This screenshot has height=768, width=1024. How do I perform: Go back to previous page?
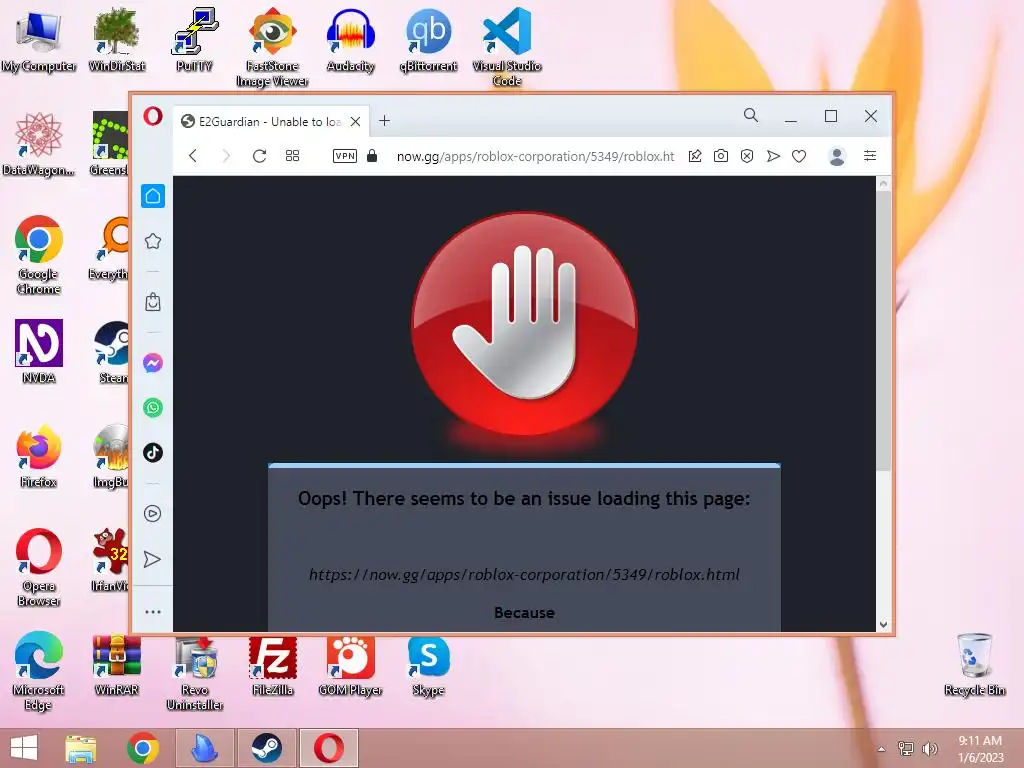pyautogui.click(x=193, y=156)
